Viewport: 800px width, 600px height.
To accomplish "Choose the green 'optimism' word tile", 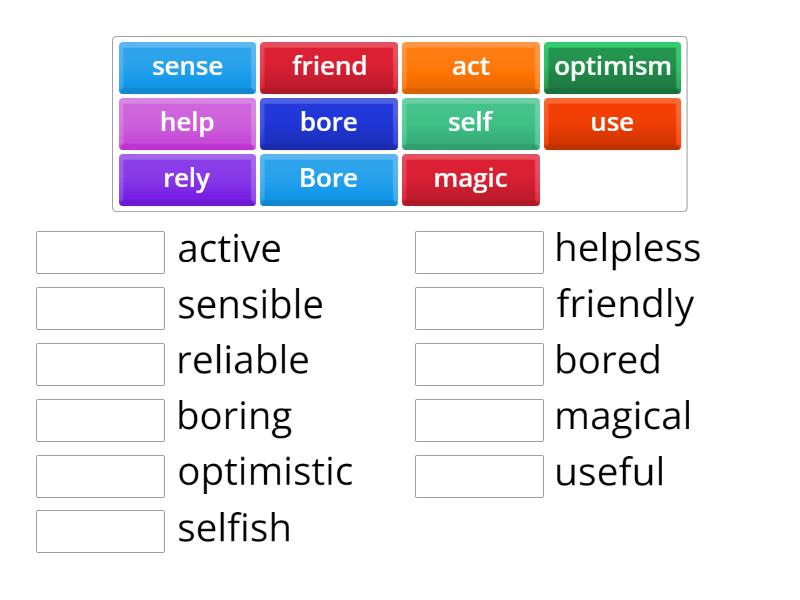I will point(612,67).
